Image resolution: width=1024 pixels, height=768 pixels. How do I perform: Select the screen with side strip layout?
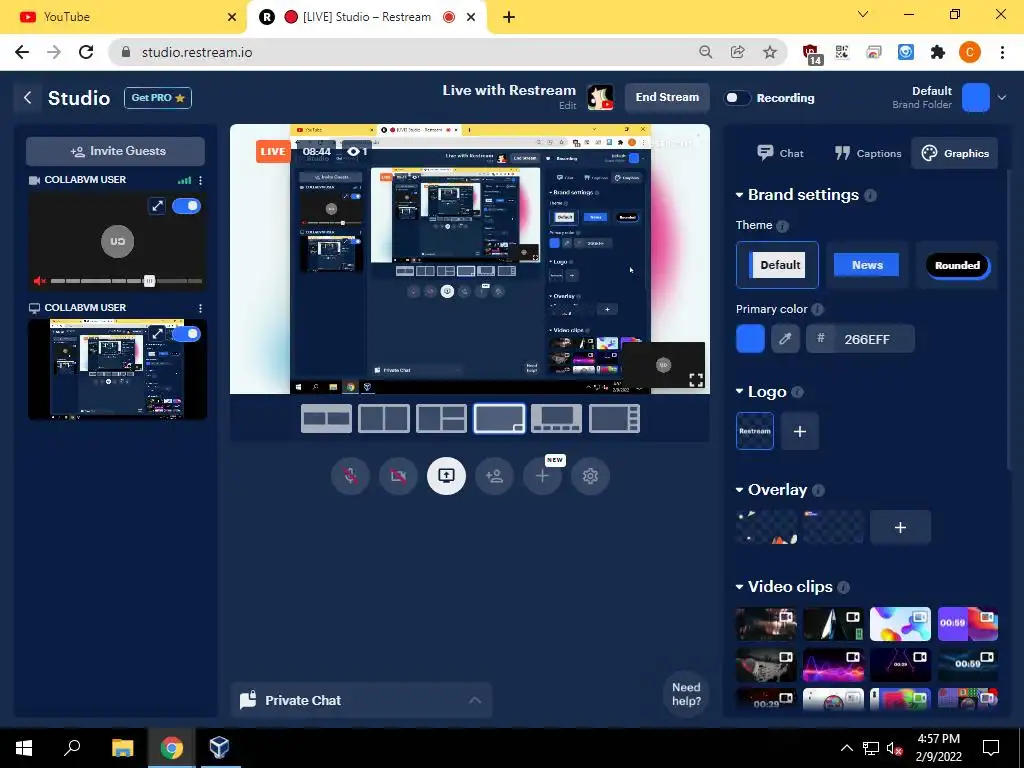coord(615,419)
